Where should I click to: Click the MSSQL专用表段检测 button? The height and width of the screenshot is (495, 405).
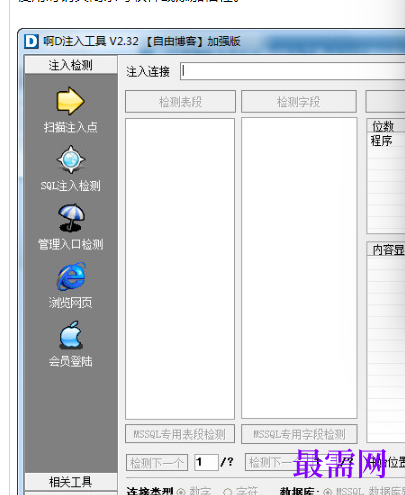tap(180, 434)
